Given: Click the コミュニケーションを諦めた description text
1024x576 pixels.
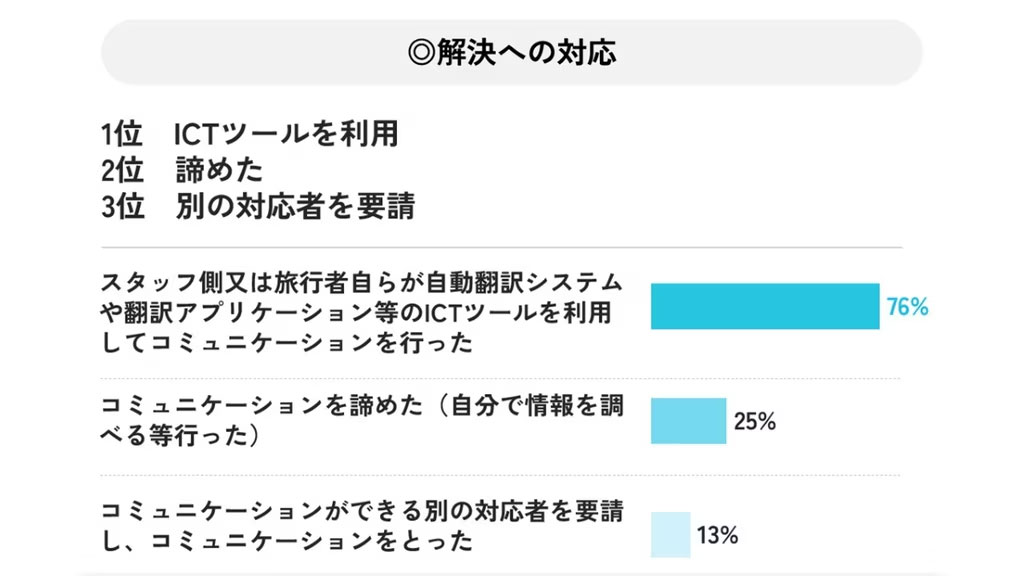Looking at the screenshot, I should (361, 420).
